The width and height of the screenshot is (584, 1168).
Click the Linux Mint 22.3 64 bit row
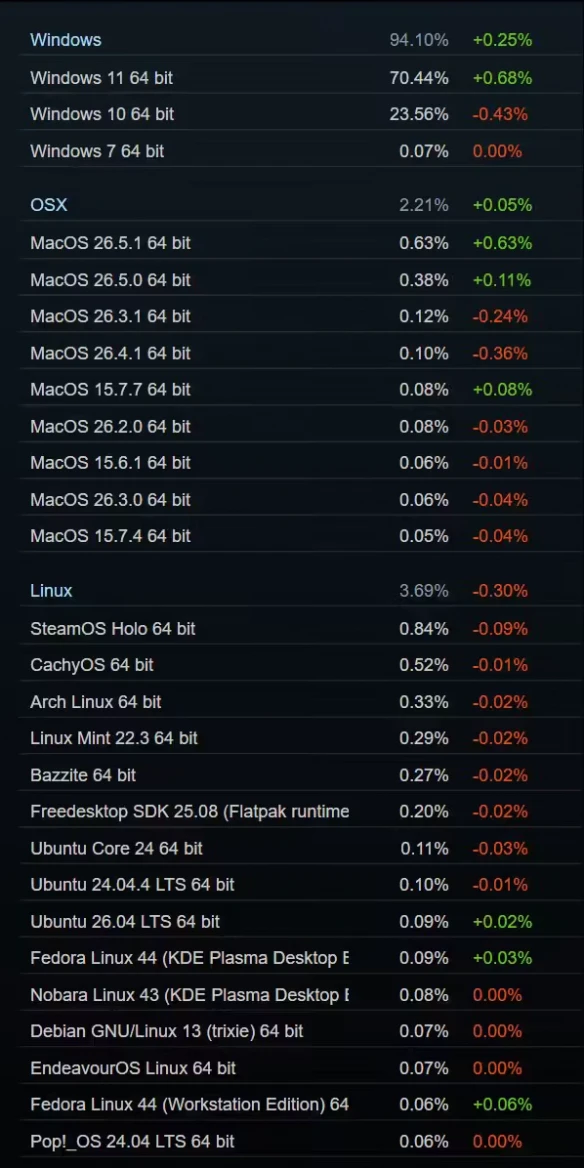[x=292, y=738]
